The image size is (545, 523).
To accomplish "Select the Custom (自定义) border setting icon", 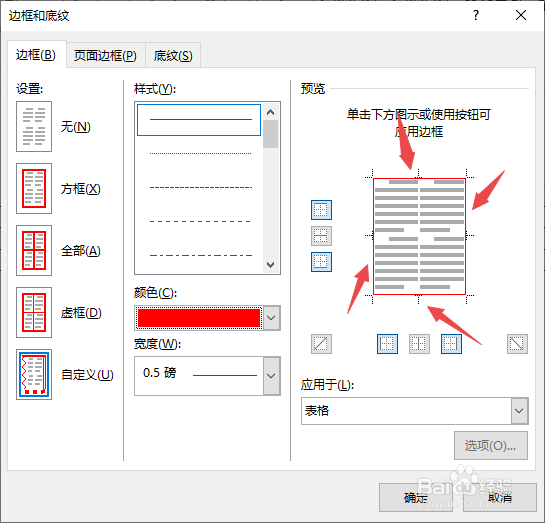I will click(x=34, y=374).
